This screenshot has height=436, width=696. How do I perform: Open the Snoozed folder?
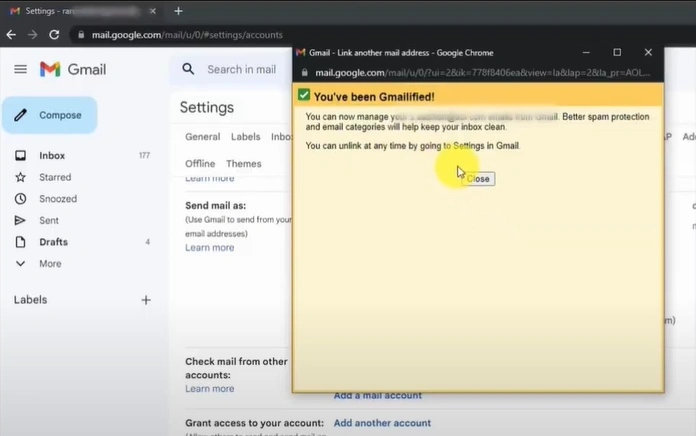[58, 198]
